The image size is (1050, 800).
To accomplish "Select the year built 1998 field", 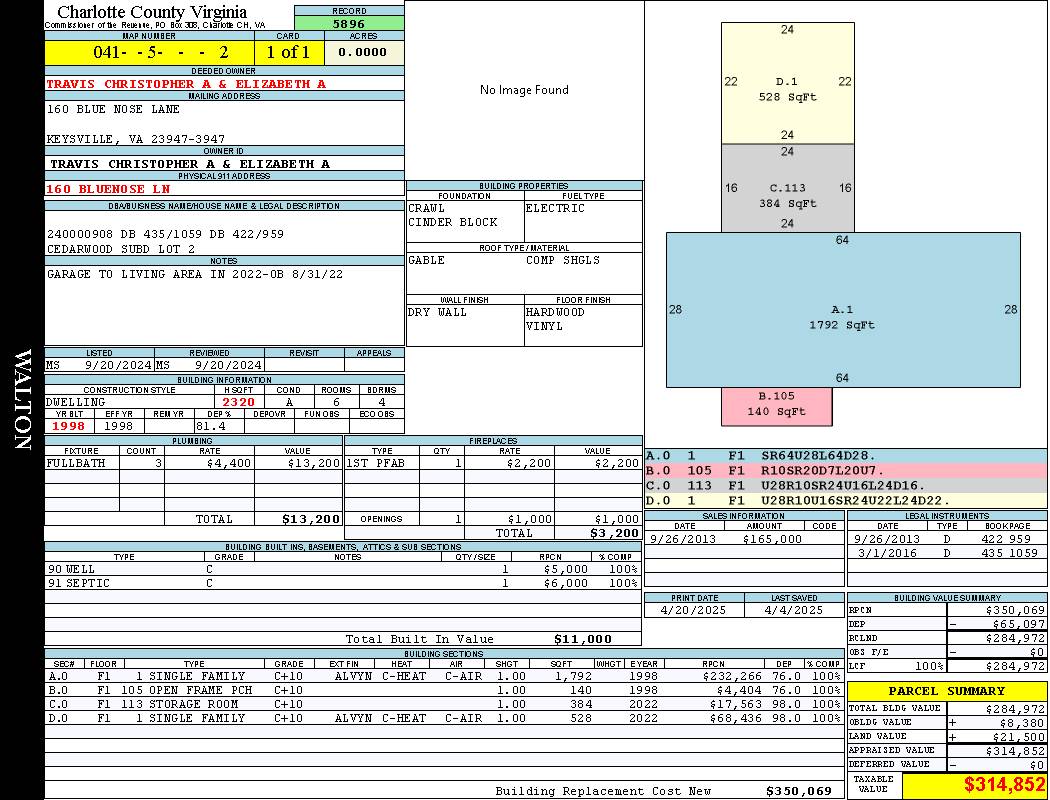I will (69, 426).
